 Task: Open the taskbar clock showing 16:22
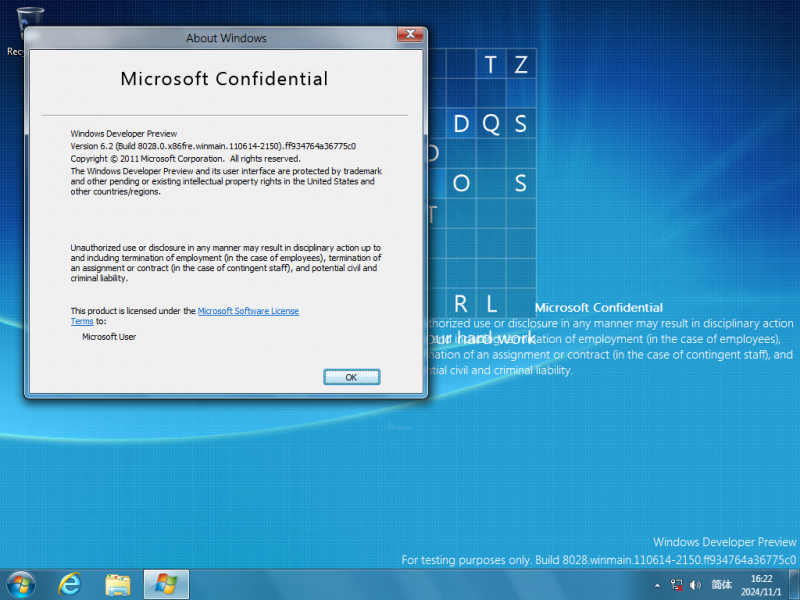pos(761,585)
